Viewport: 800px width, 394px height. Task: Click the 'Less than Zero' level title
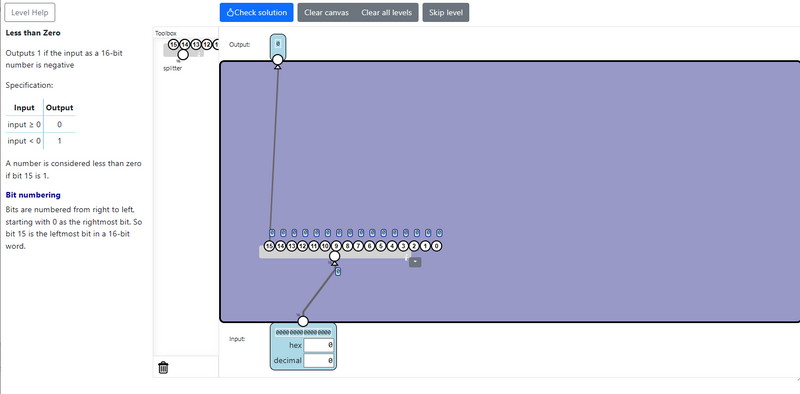point(33,33)
